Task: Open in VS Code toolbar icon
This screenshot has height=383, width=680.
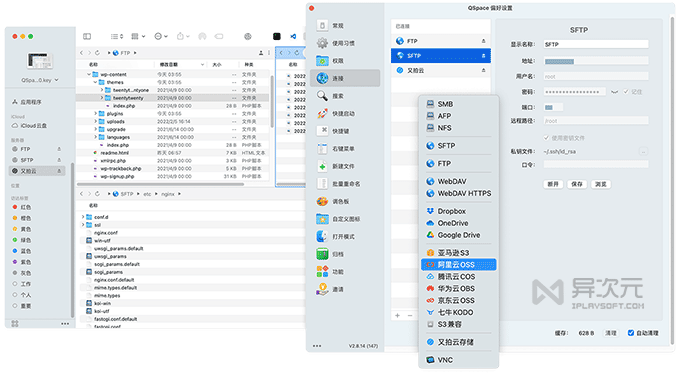Action: [x=293, y=36]
